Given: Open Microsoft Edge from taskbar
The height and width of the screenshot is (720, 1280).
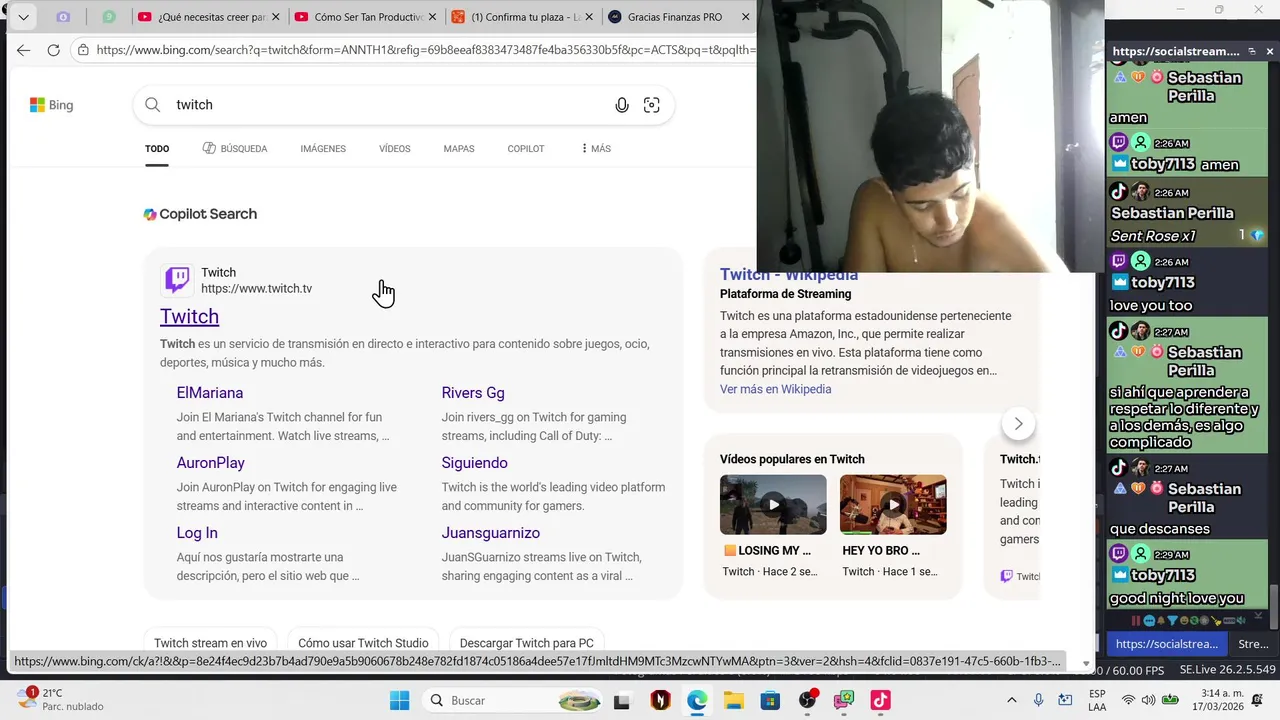Looking at the screenshot, I should (697, 701).
